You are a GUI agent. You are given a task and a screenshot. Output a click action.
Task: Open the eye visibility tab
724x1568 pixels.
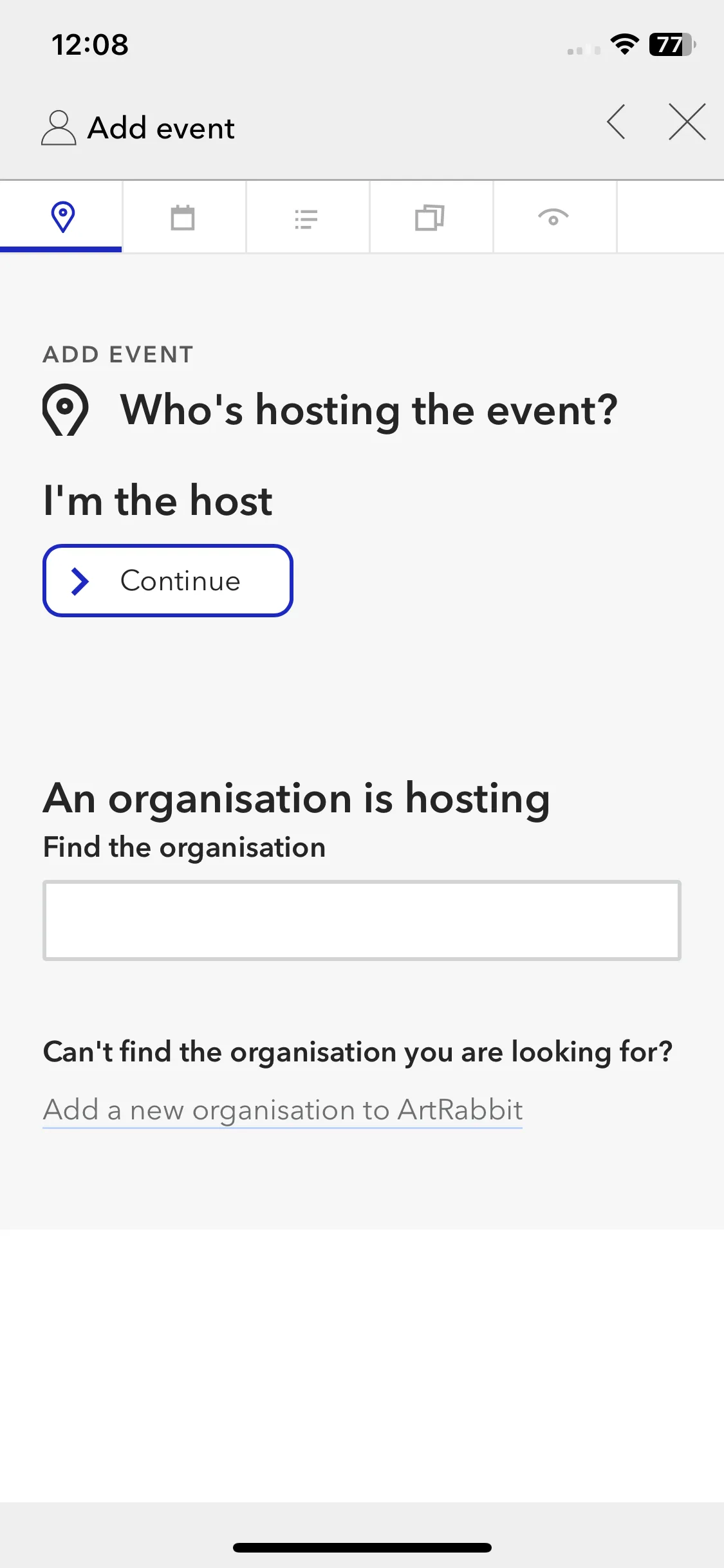tap(554, 217)
